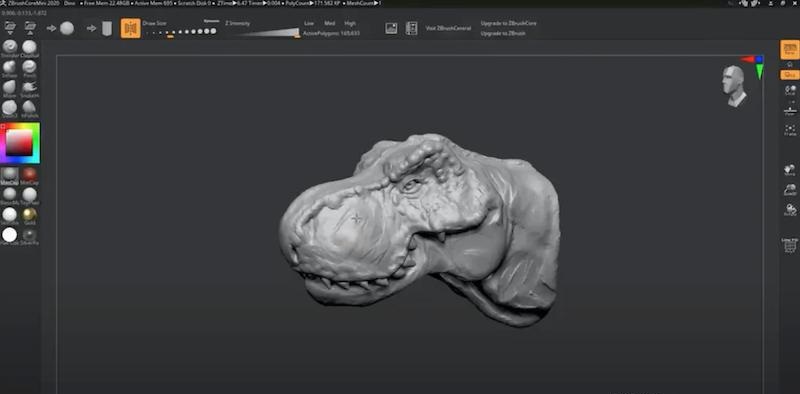Click the T-Rex head sculpture
This screenshot has height=394, width=800.
(x=419, y=230)
